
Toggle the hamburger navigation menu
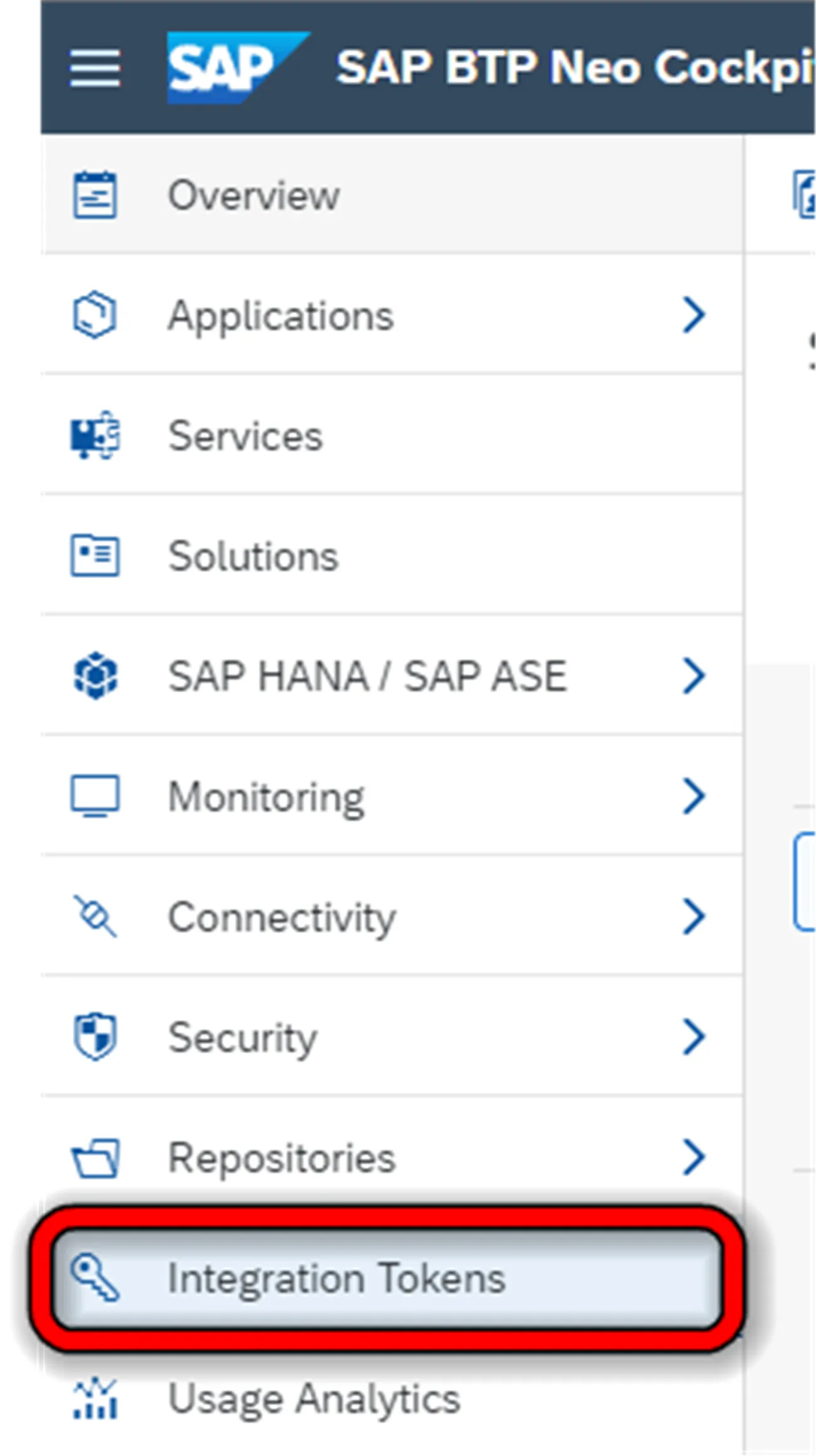[95, 68]
